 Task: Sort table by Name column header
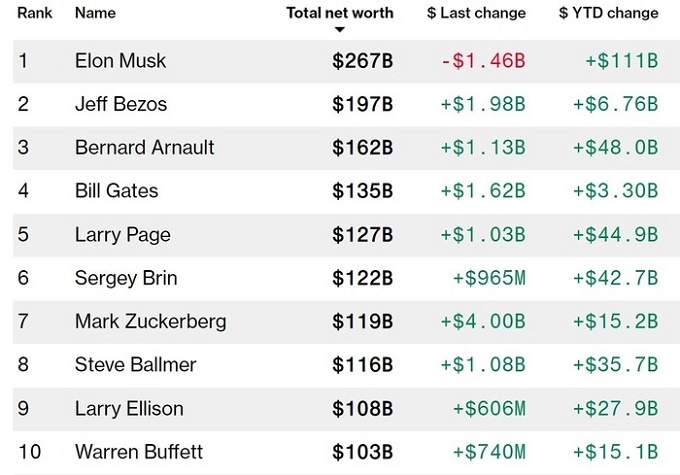pos(95,13)
